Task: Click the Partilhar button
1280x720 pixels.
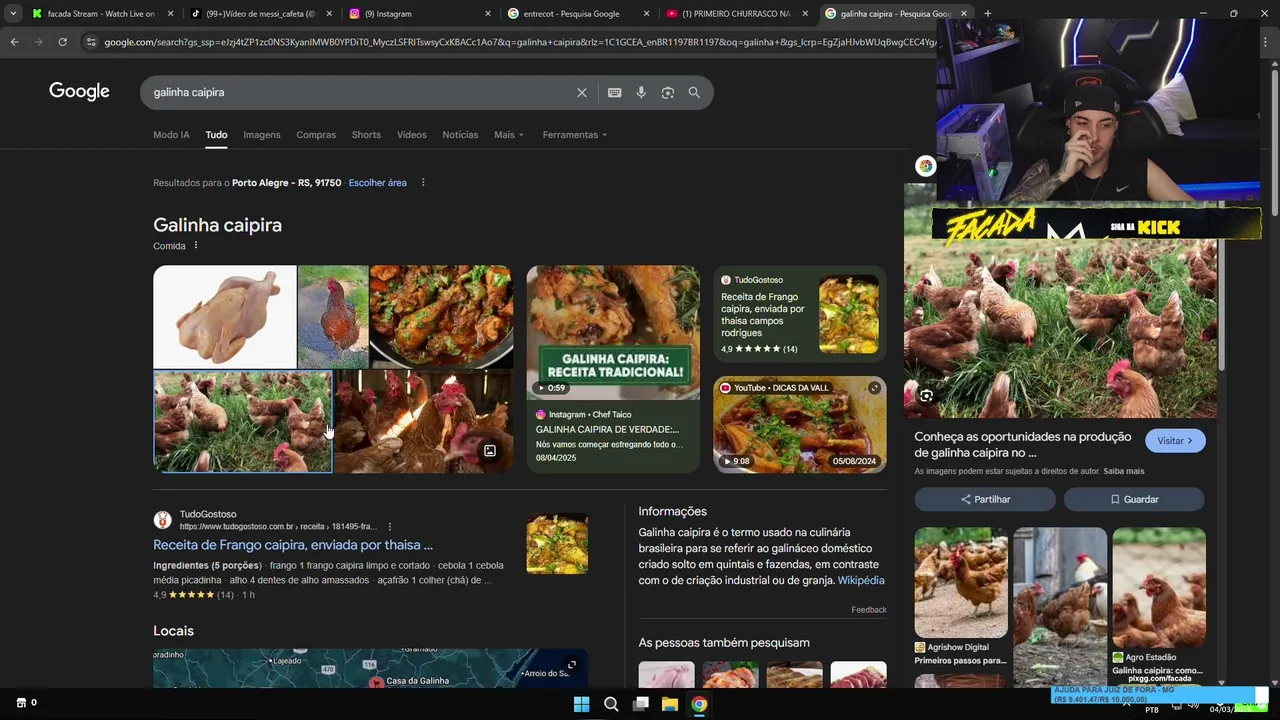Action: click(x=985, y=499)
